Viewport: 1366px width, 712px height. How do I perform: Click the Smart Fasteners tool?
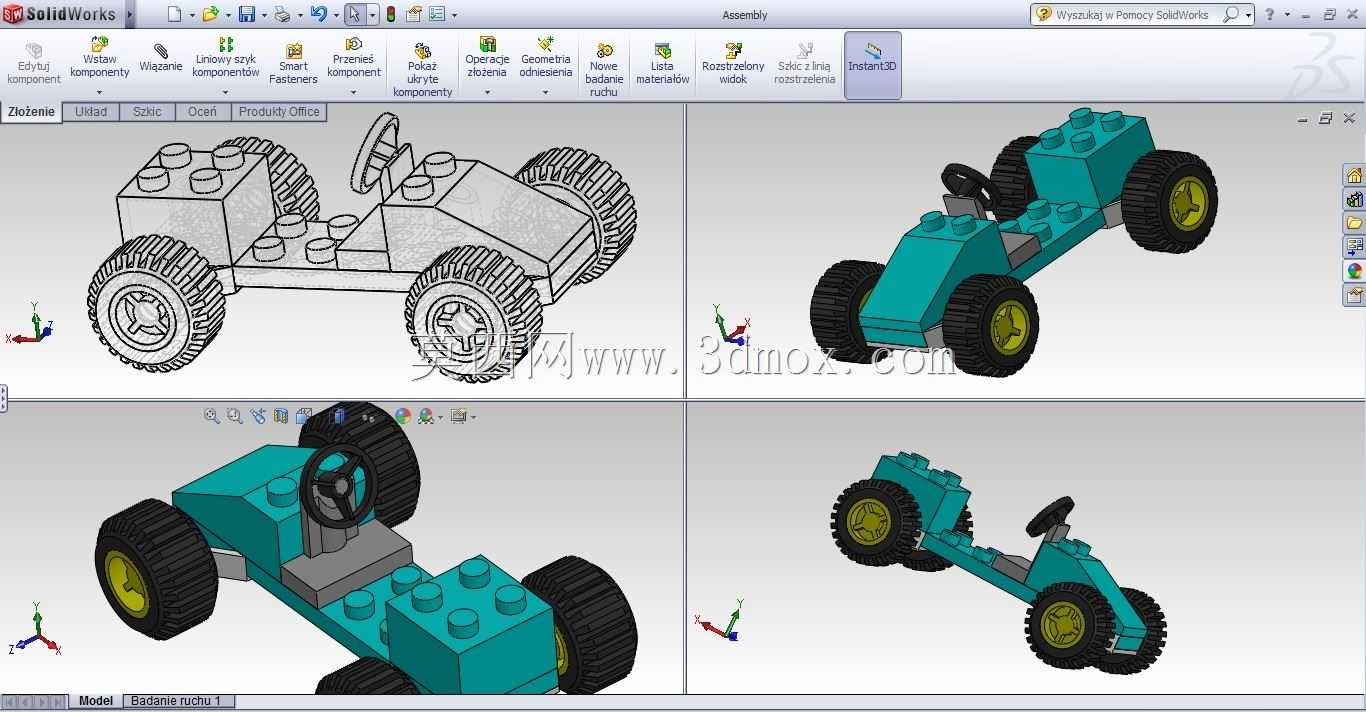click(293, 65)
